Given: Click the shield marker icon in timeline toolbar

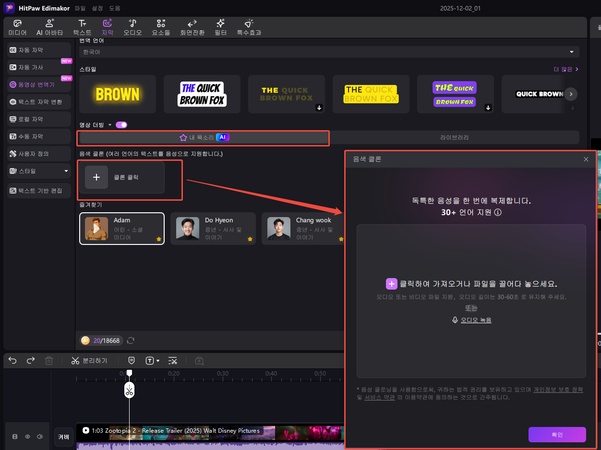Looking at the screenshot, I should click(x=131, y=361).
